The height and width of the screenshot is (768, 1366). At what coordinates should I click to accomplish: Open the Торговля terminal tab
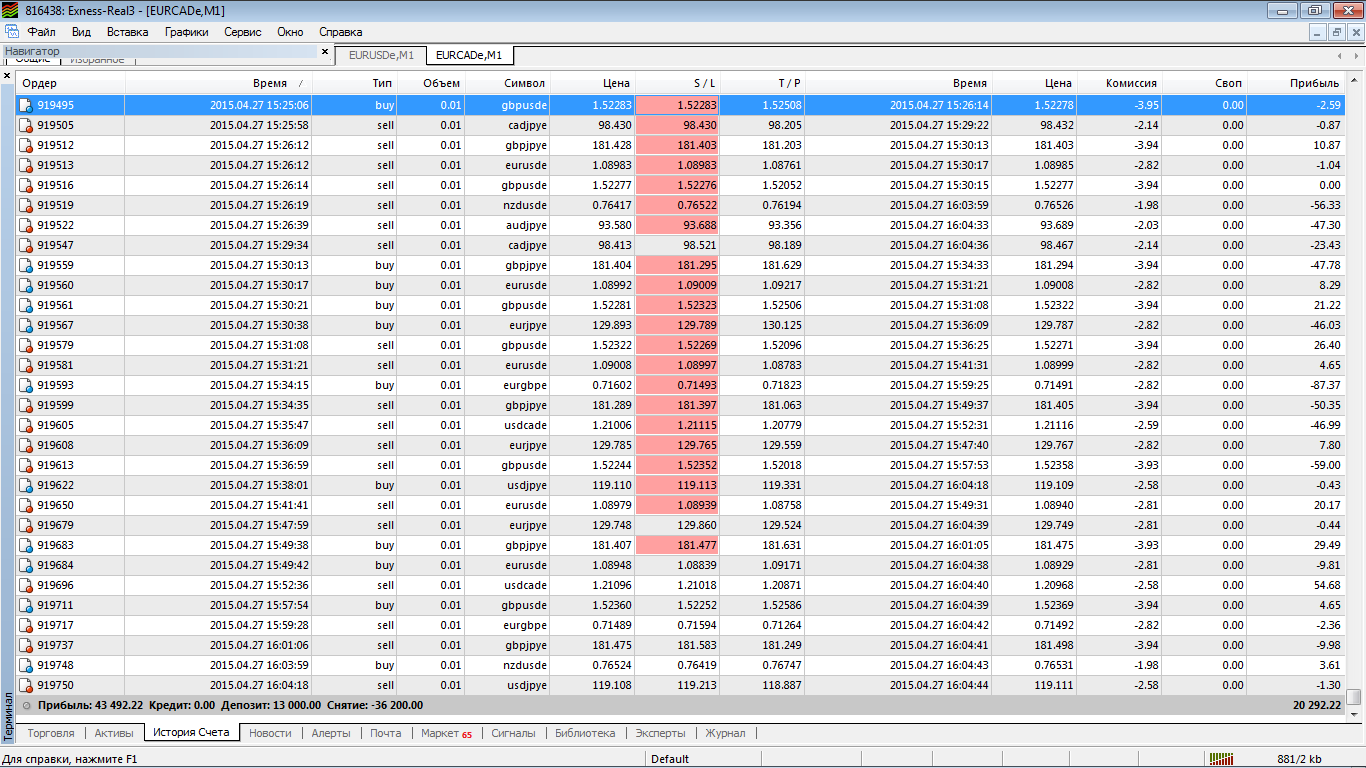(x=51, y=733)
